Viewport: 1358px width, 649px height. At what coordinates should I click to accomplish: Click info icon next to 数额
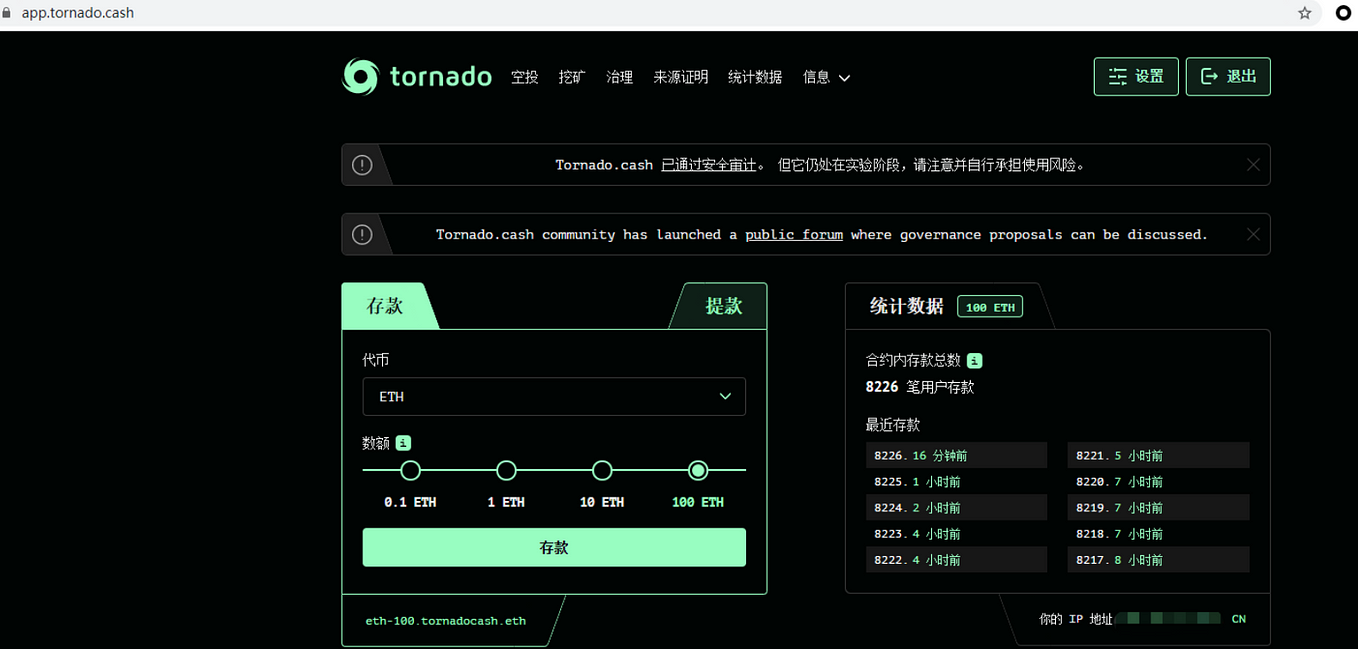click(404, 443)
